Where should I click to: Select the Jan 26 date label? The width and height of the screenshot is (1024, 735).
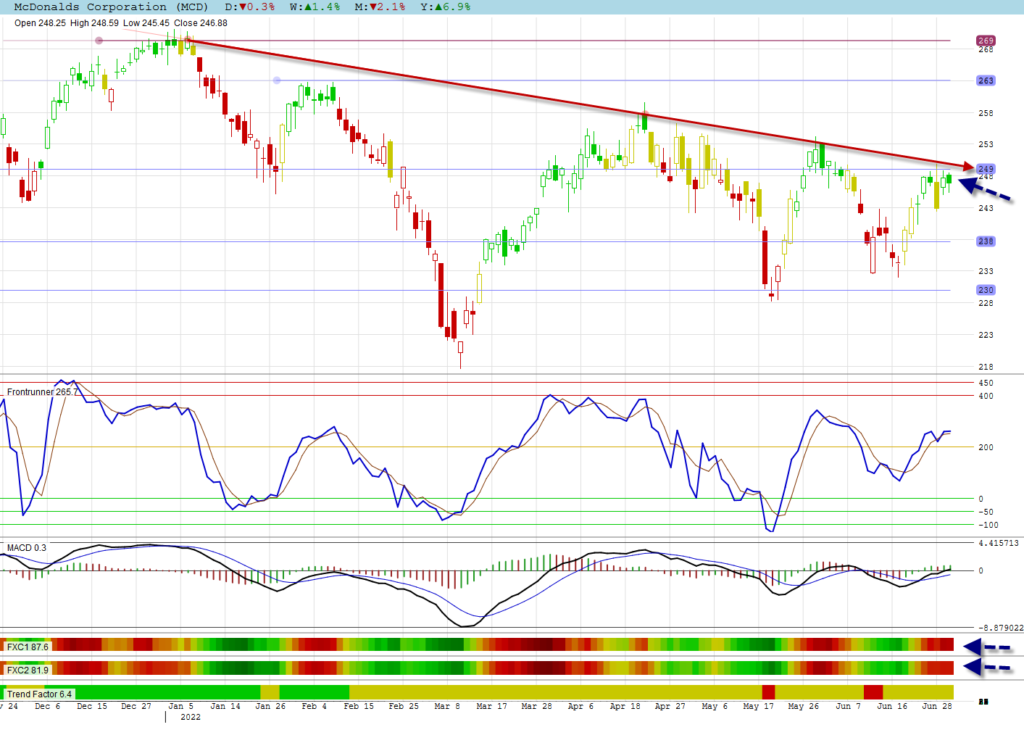pos(270,706)
